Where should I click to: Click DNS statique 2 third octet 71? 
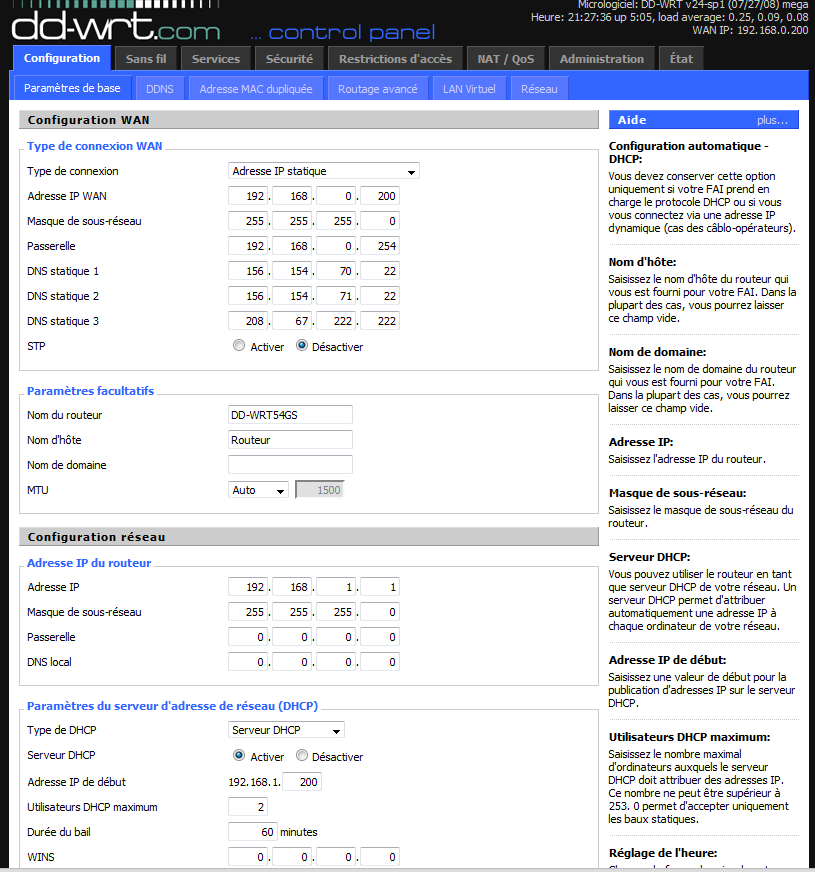[x=336, y=296]
